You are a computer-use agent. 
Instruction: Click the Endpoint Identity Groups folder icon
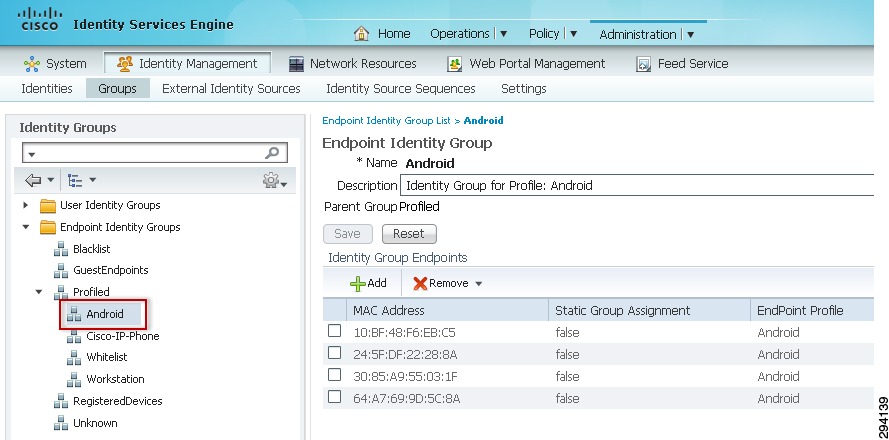[x=48, y=227]
